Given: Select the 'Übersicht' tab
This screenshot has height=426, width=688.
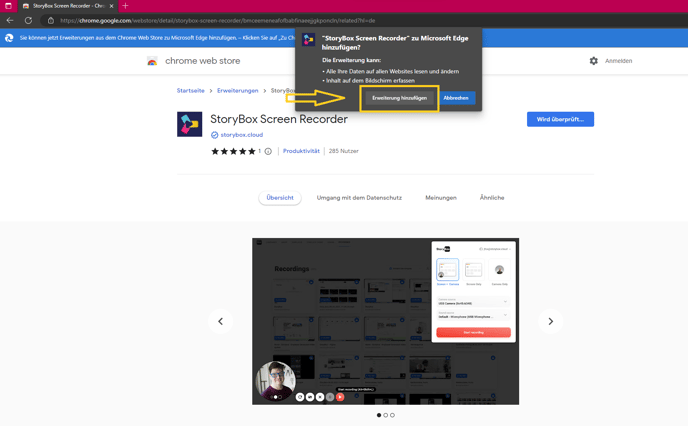Looking at the screenshot, I should pos(280,198).
